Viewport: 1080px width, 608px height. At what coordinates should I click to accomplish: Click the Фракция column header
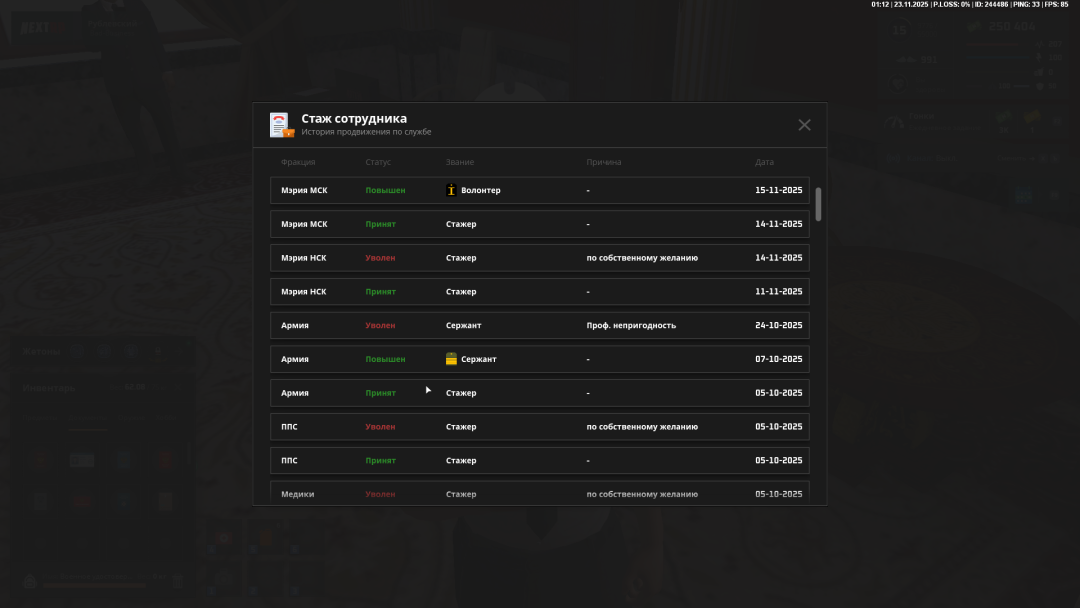pyautogui.click(x=298, y=162)
